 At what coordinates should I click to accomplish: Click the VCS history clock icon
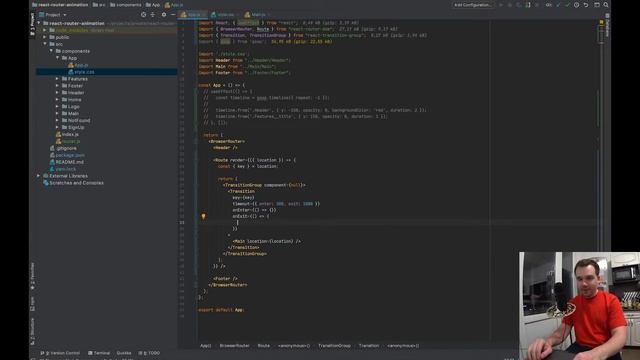(576, 5)
